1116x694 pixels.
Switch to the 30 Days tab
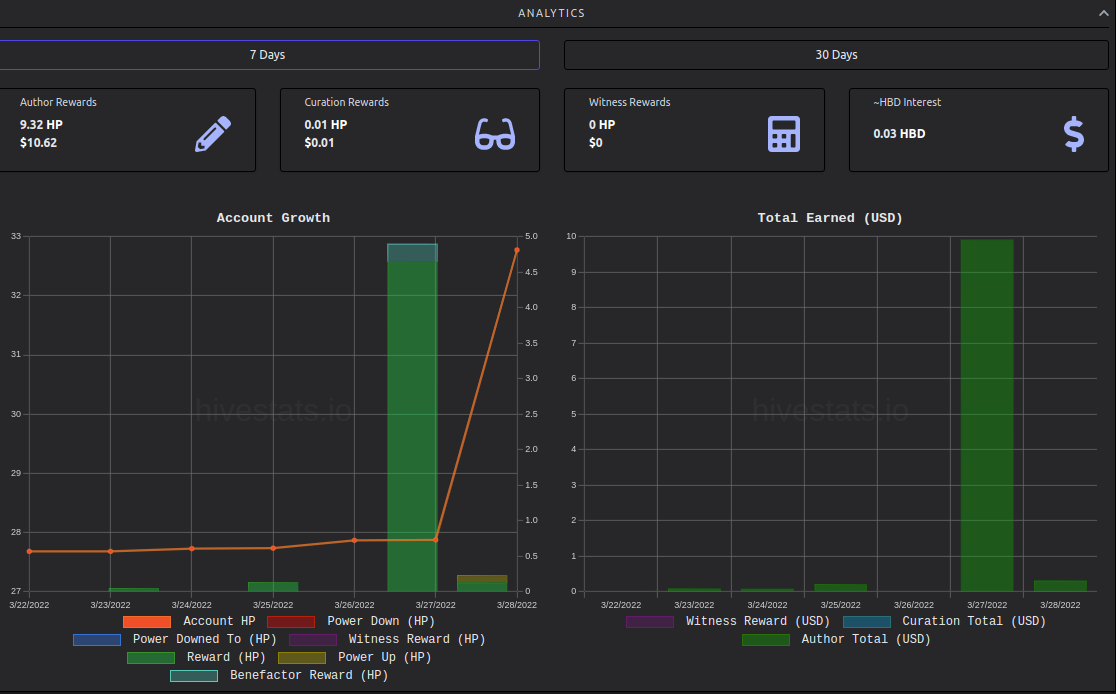[836, 55]
